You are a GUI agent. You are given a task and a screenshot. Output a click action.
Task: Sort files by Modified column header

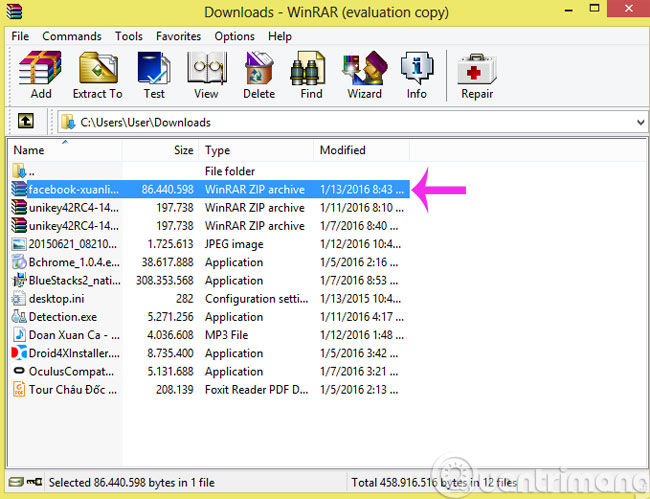point(361,150)
